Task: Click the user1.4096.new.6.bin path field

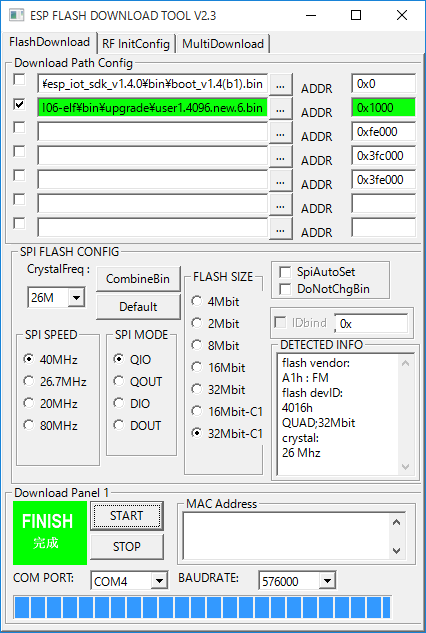Action: pos(152,108)
